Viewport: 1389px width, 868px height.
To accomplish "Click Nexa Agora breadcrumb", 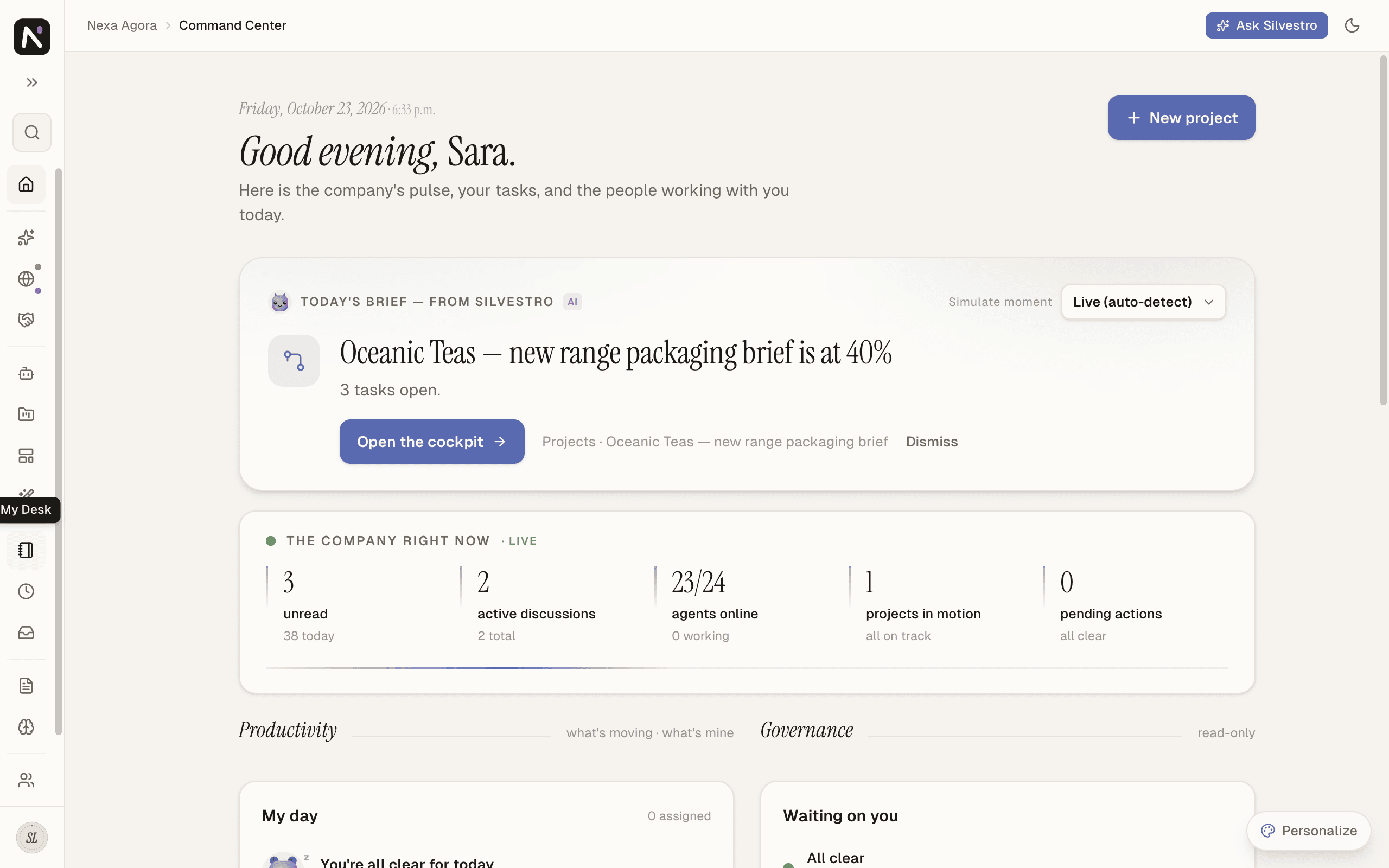I will (122, 25).
